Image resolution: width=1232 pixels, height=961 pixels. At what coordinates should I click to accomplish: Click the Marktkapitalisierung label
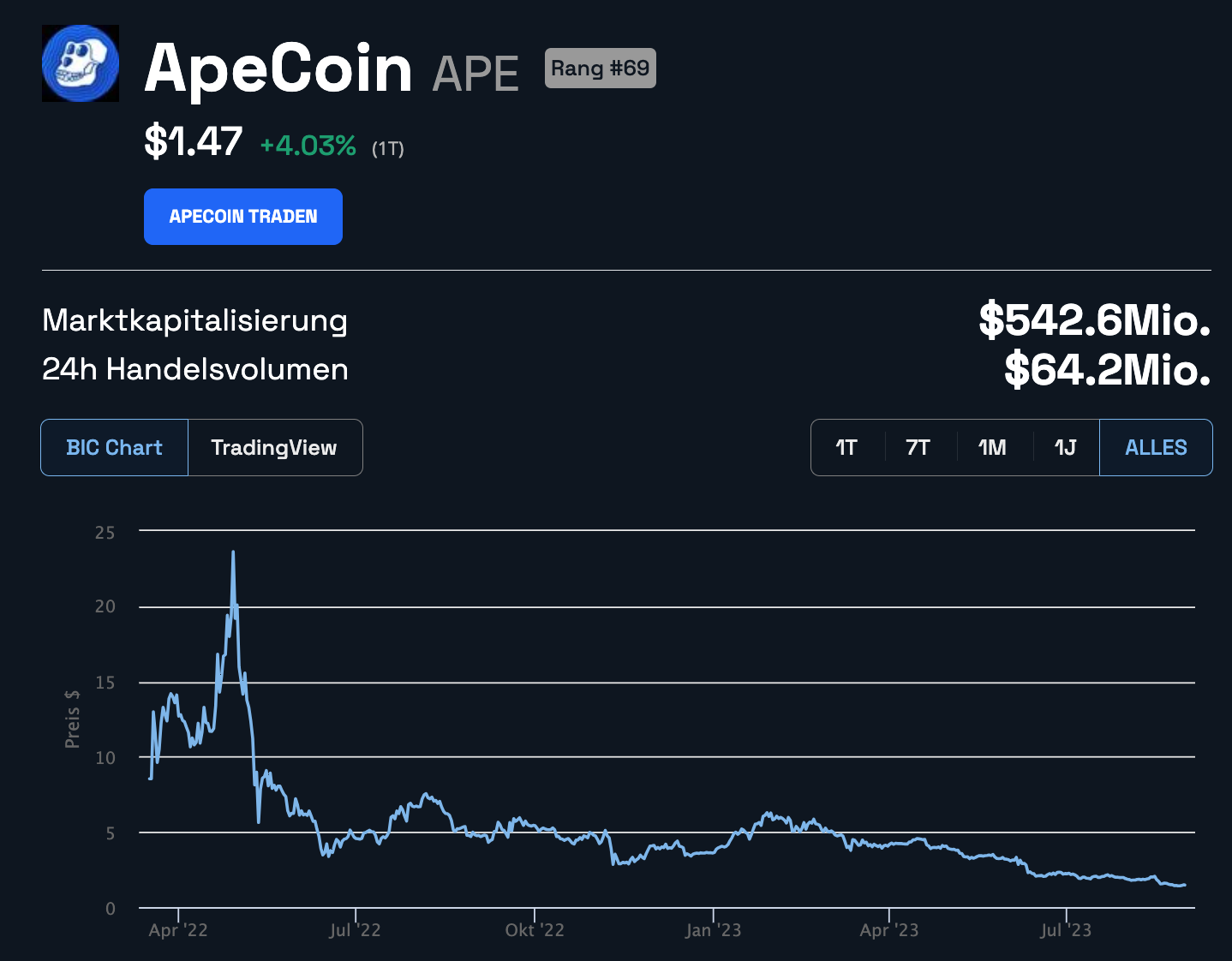tap(194, 320)
